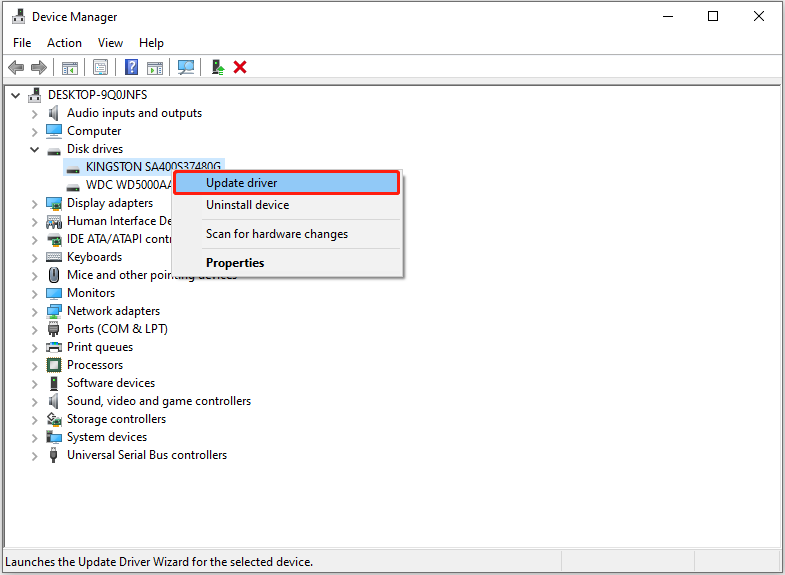
Task: Click the Scan for hardware changes toolbar icon
Action: coord(186,68)
